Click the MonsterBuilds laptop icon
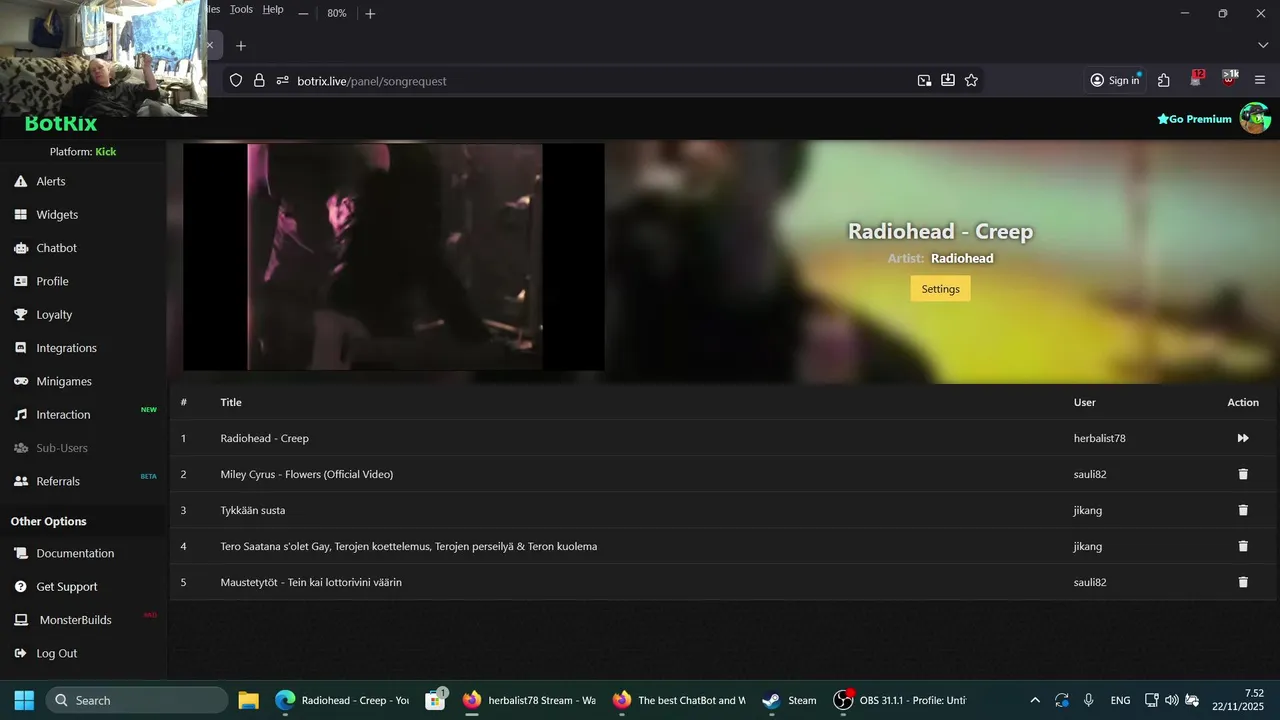This screenshot has width=1280, height=720. (20, 620)
